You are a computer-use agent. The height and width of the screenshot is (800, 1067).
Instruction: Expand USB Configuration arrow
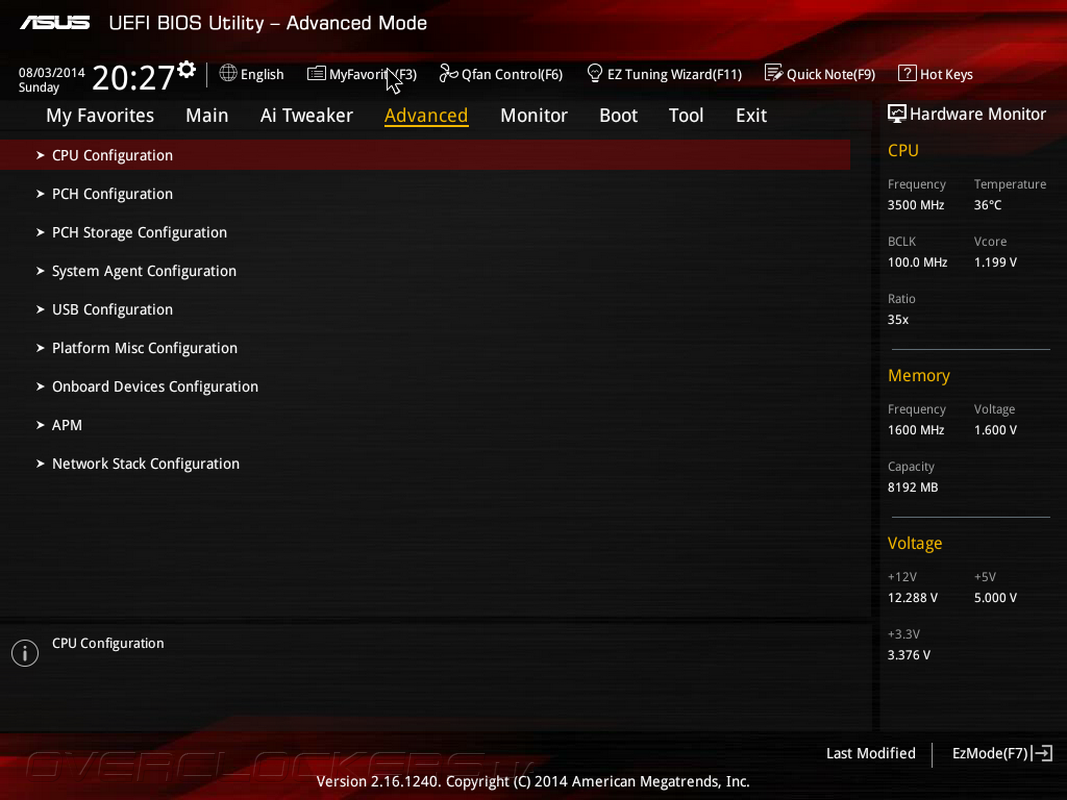coord(40,310)
